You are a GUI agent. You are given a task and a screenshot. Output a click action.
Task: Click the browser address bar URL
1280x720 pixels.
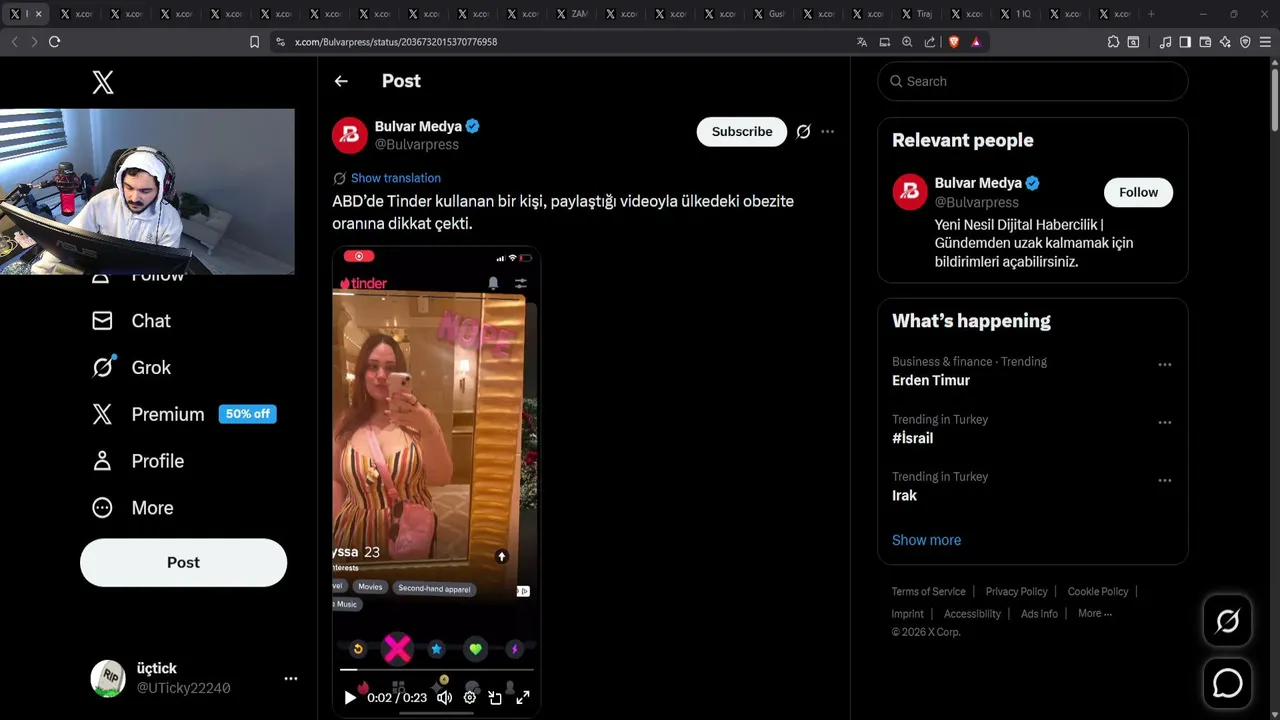pyautogui.click(x=396, y=42)
